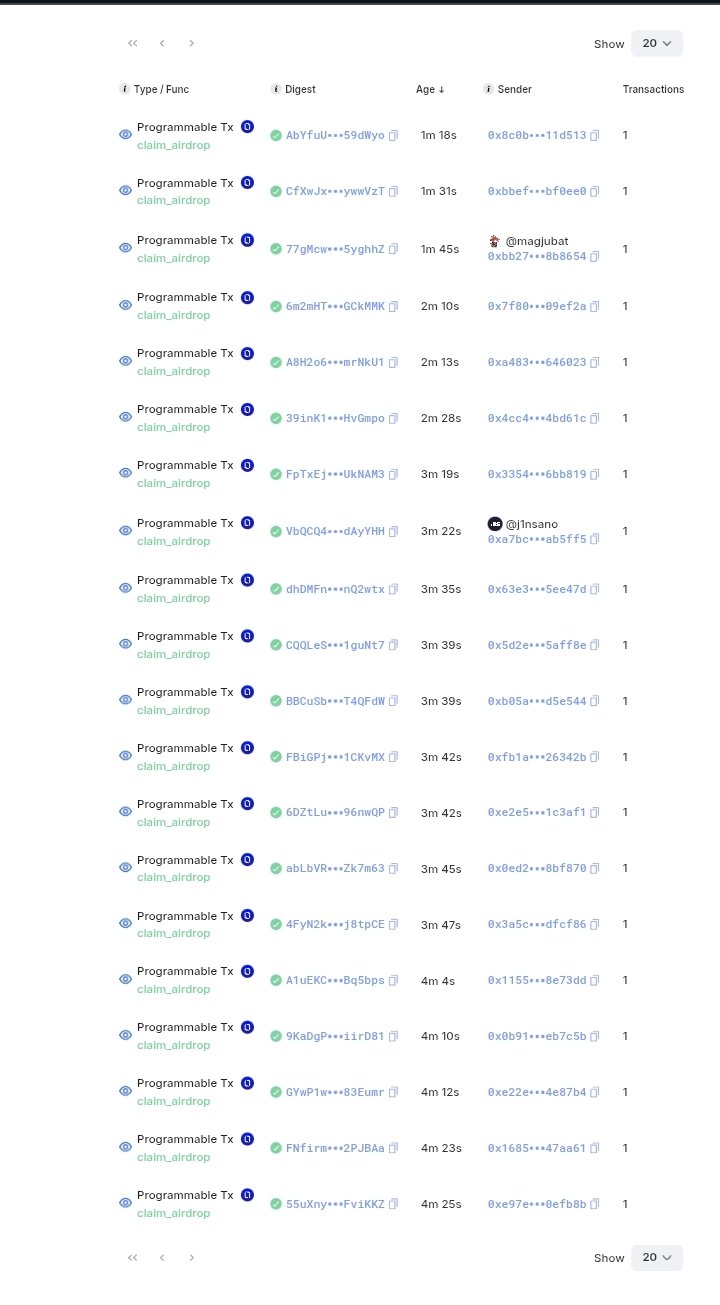Click Sui badge on 6m2mHT transaction row
720x1305 pixels.
pyautogui.click(x=247, y=297)
